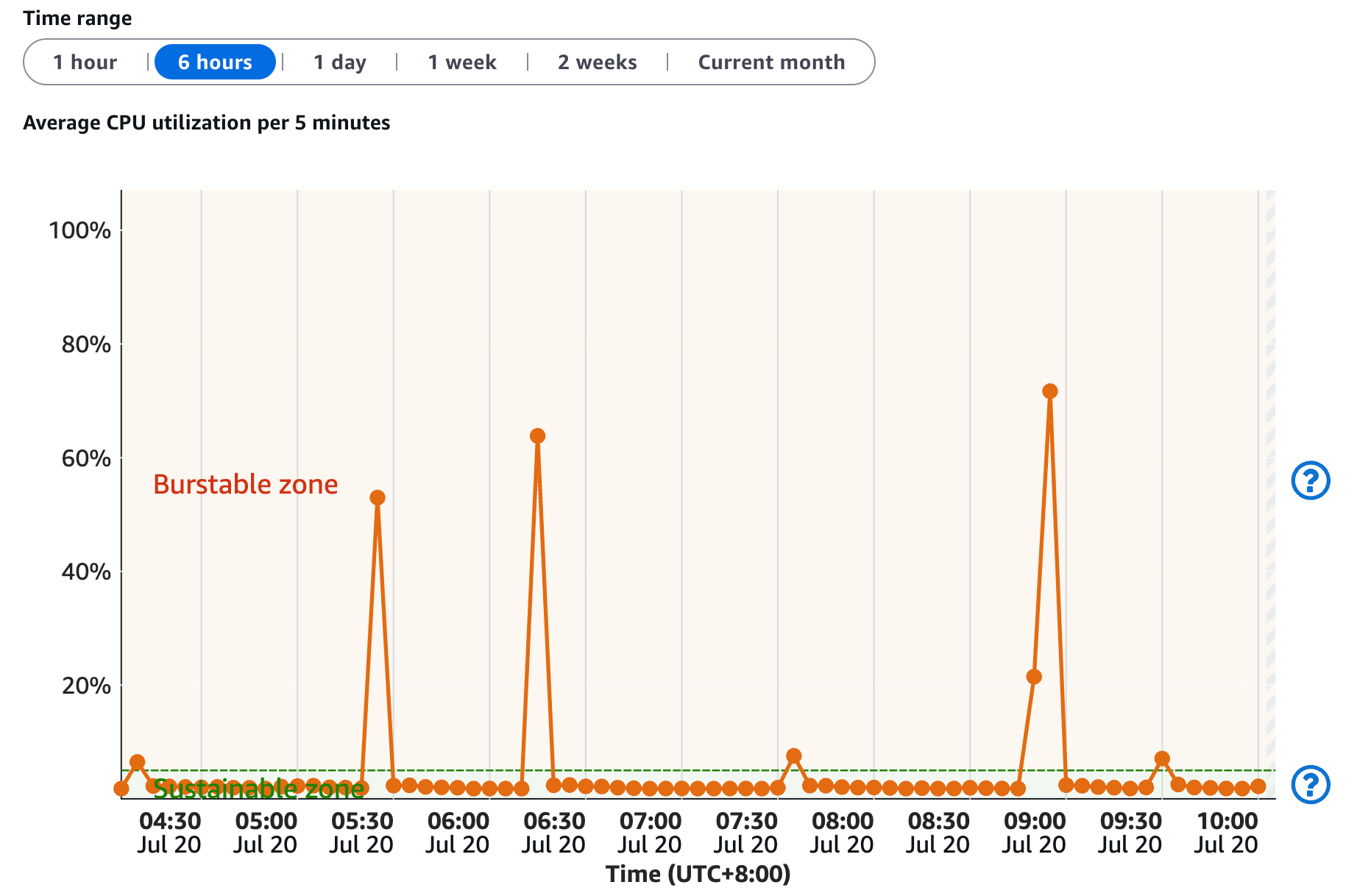Click the Time (UTC+8:00) axis title
Viewport: 1357px width, 896px height.
pyautogui.click(x=698, y=874)
